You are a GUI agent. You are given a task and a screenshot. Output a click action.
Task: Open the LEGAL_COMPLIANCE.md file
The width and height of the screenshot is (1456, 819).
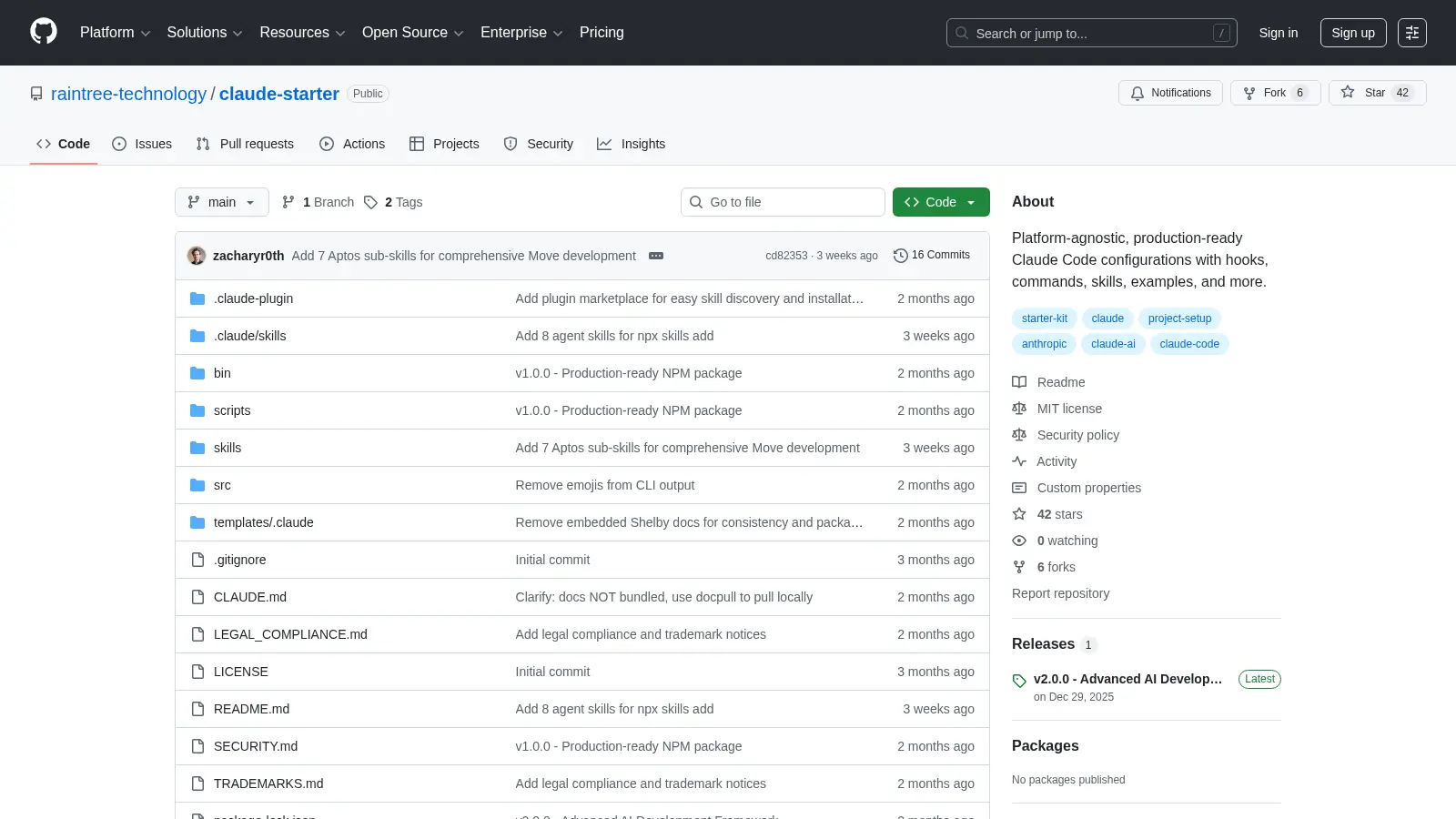tap(290, 634)
